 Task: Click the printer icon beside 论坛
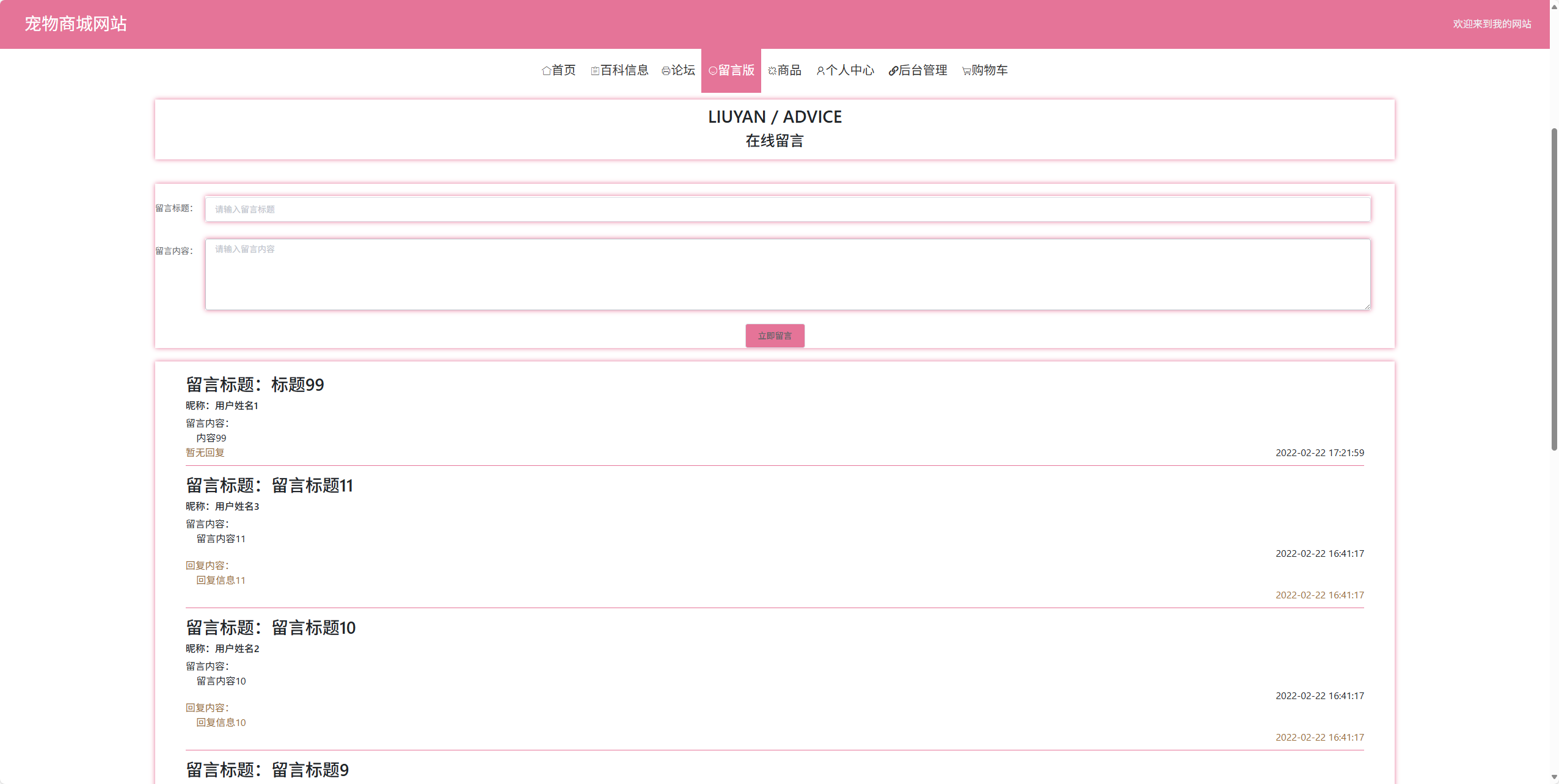[665, 71]
